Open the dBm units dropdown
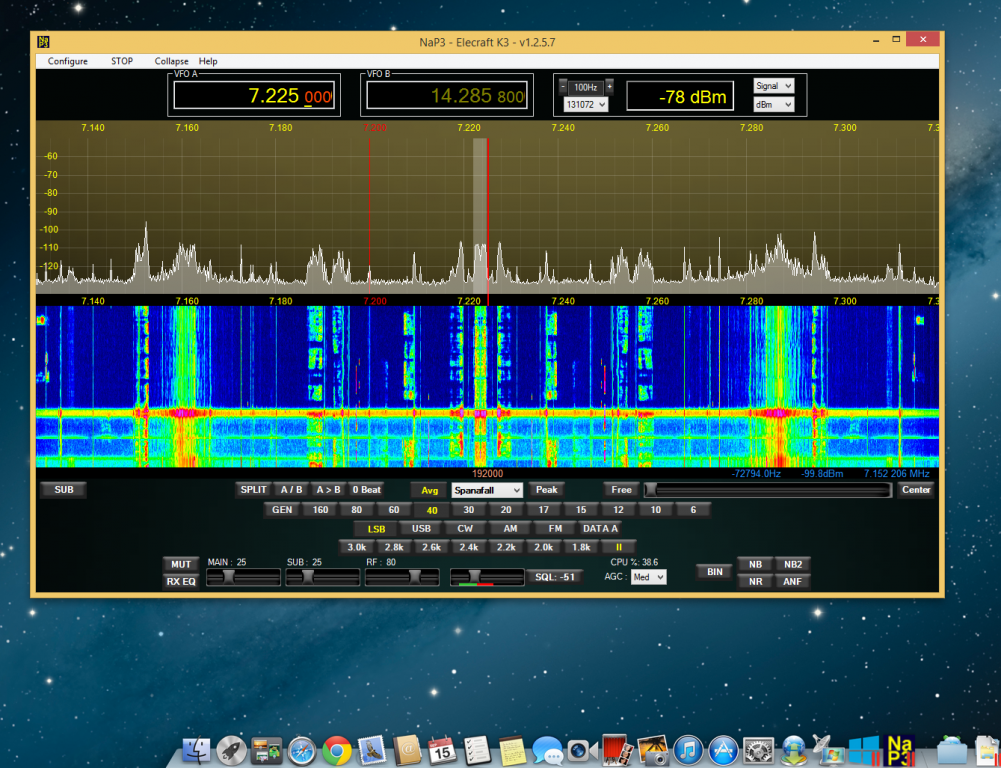This screenshot has width=1001, height=768. coord(775,104)
